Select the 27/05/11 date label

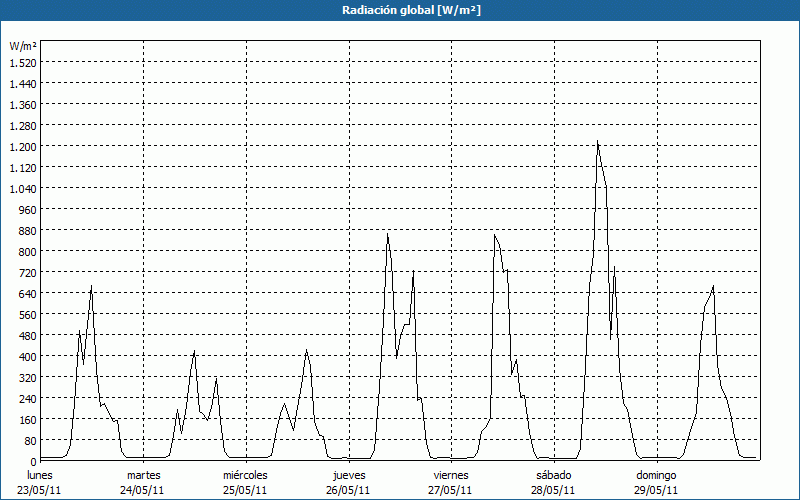coord(451,490)
